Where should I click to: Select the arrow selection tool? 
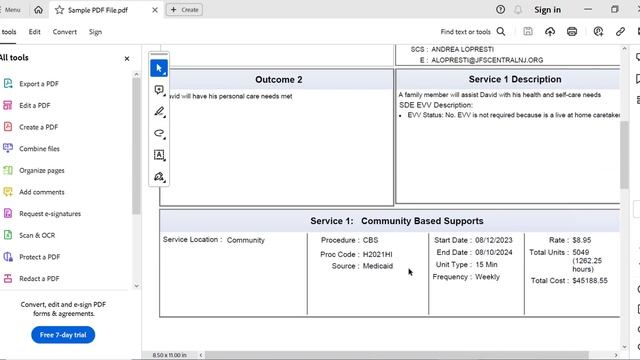pos(159,68)
